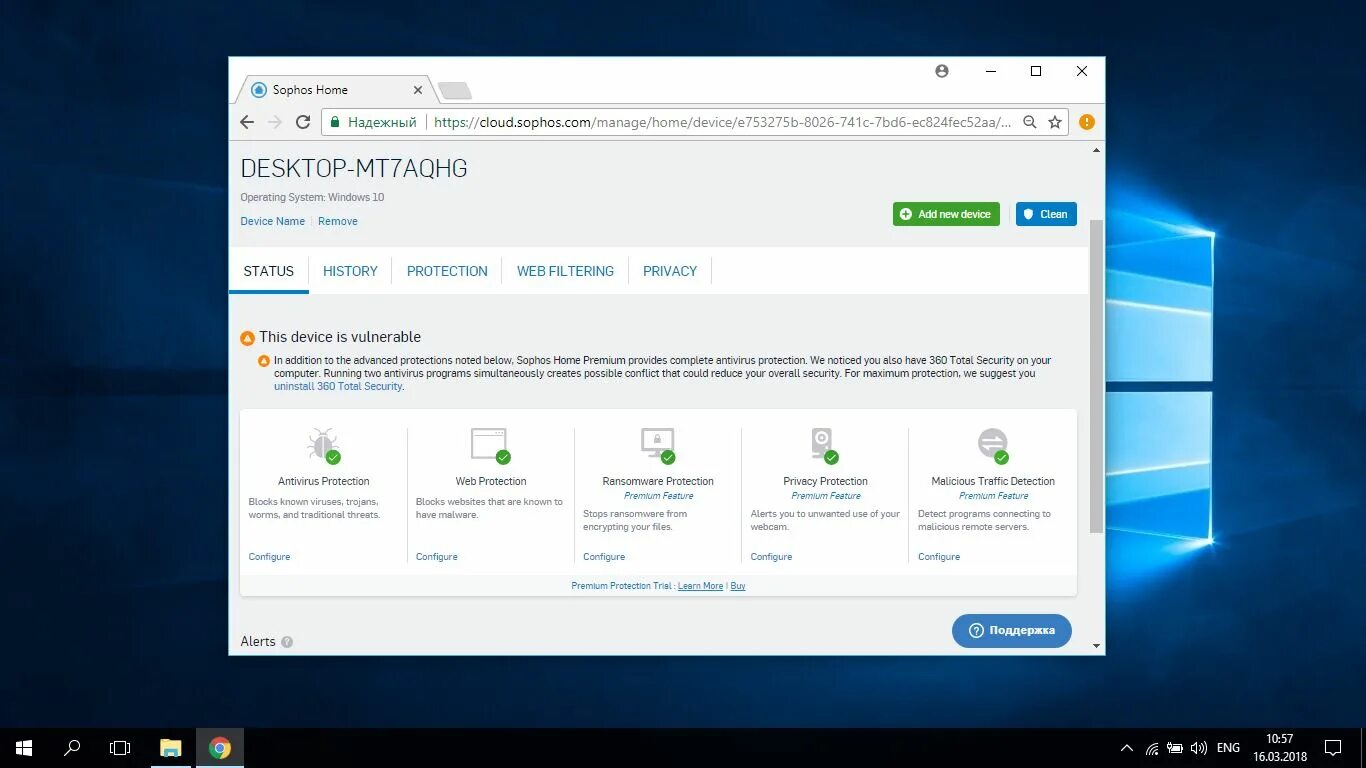Configure Malicious Traffic Detection
The image size is (1366, 768).
pyautogui.click(x=939, y=557)
